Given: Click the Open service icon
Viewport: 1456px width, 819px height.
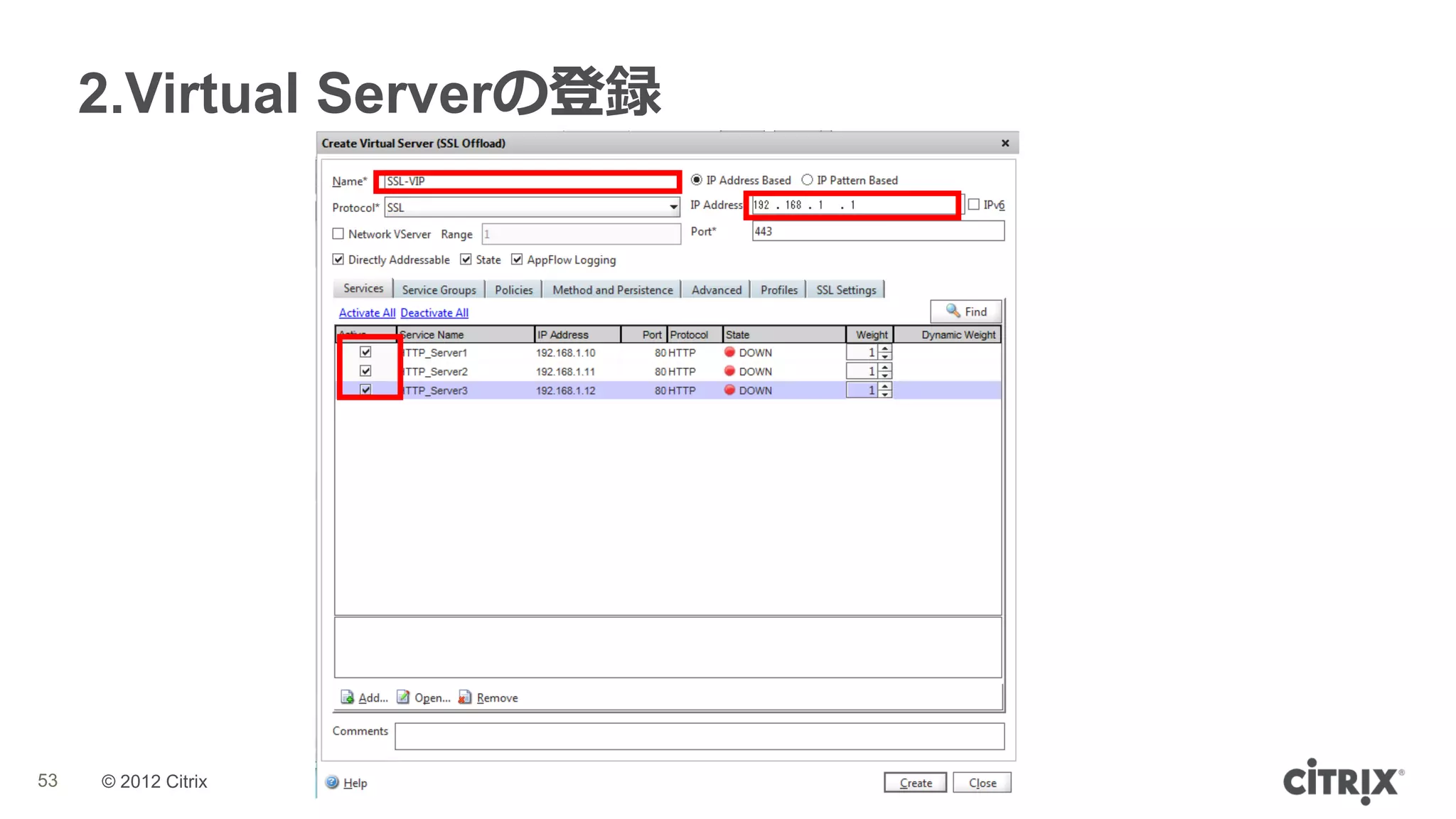Looking at the screenshot, I should [403, 697].
